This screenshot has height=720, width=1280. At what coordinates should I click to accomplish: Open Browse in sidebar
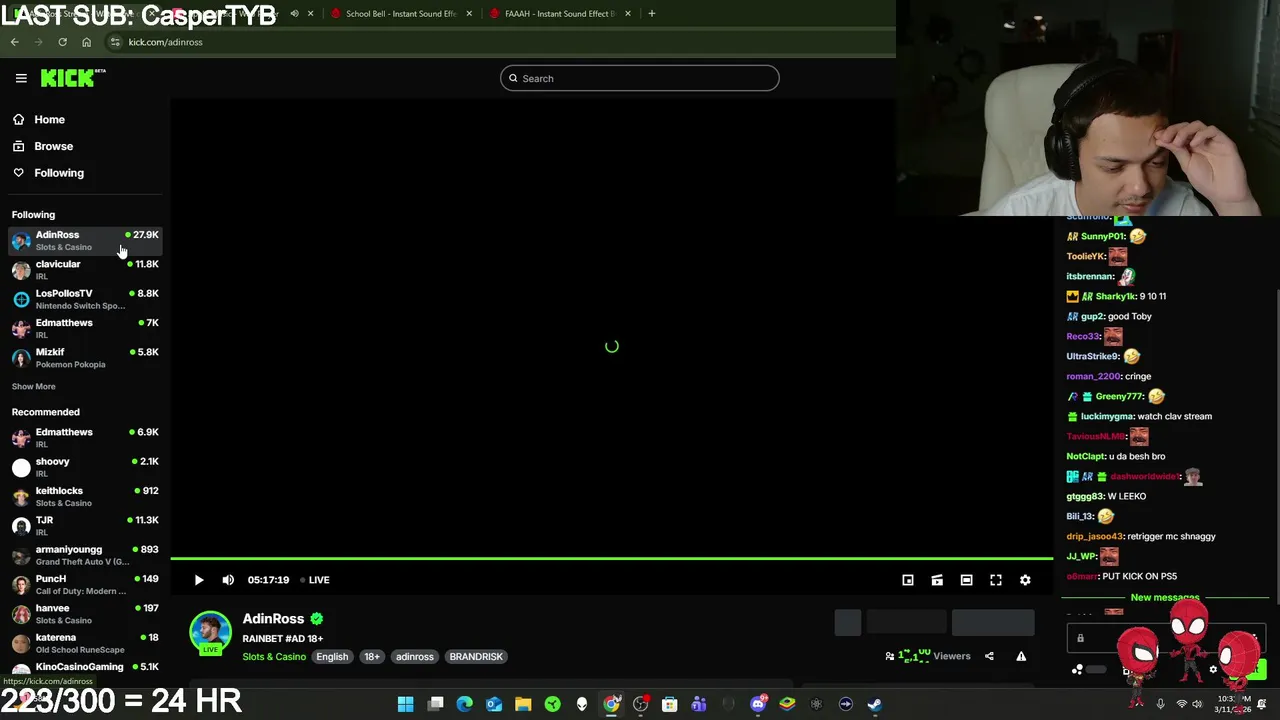point(42,146)
